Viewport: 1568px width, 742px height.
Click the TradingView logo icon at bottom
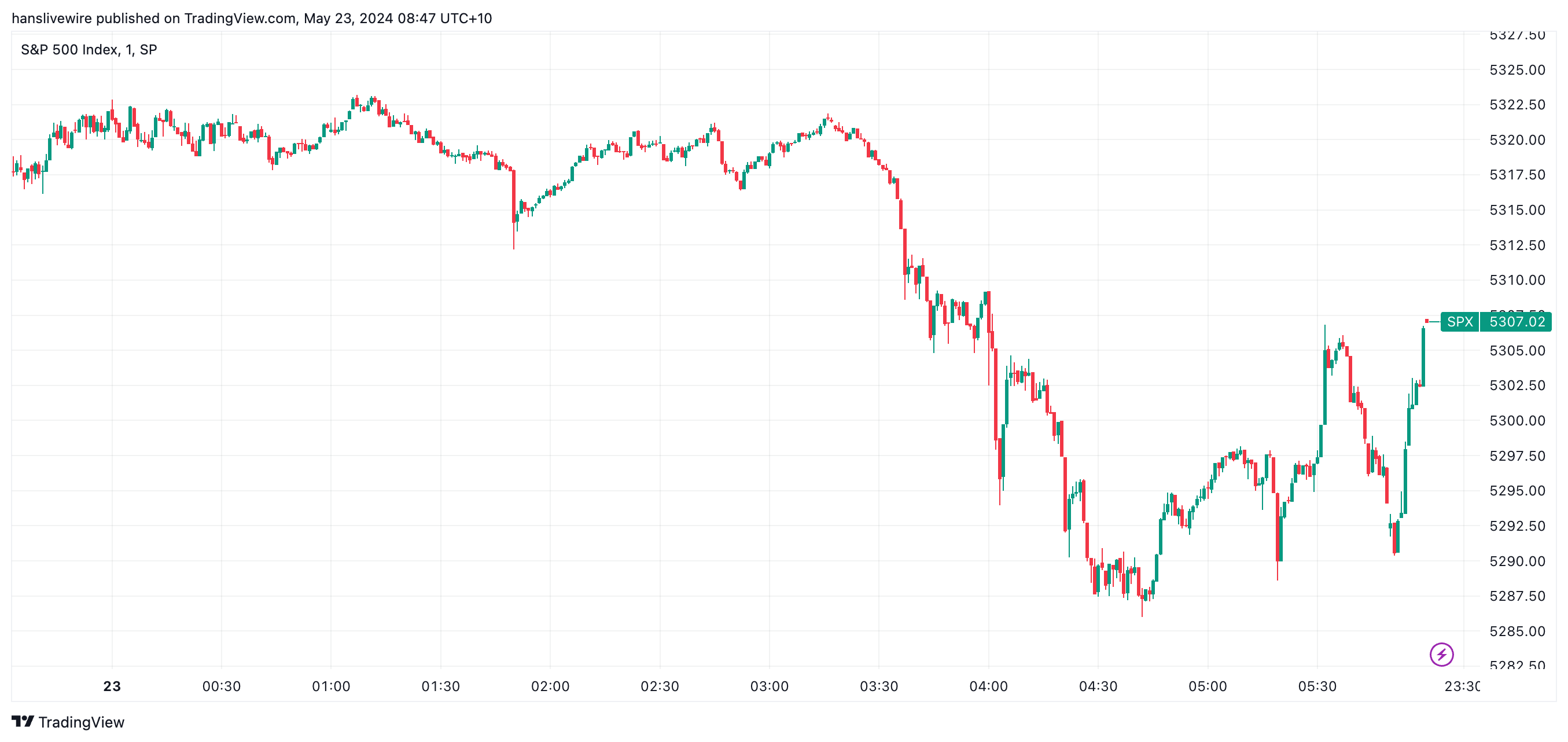[23, 721]
